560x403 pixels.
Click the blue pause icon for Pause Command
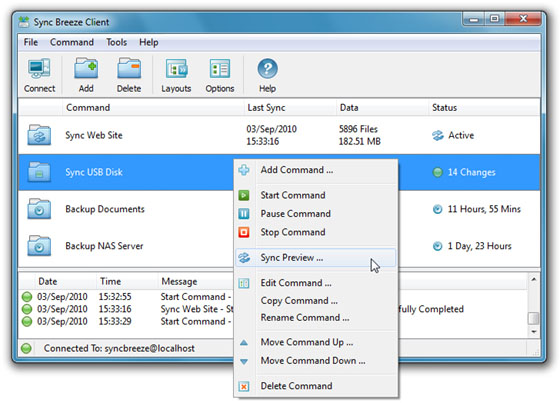click(244, 214)
